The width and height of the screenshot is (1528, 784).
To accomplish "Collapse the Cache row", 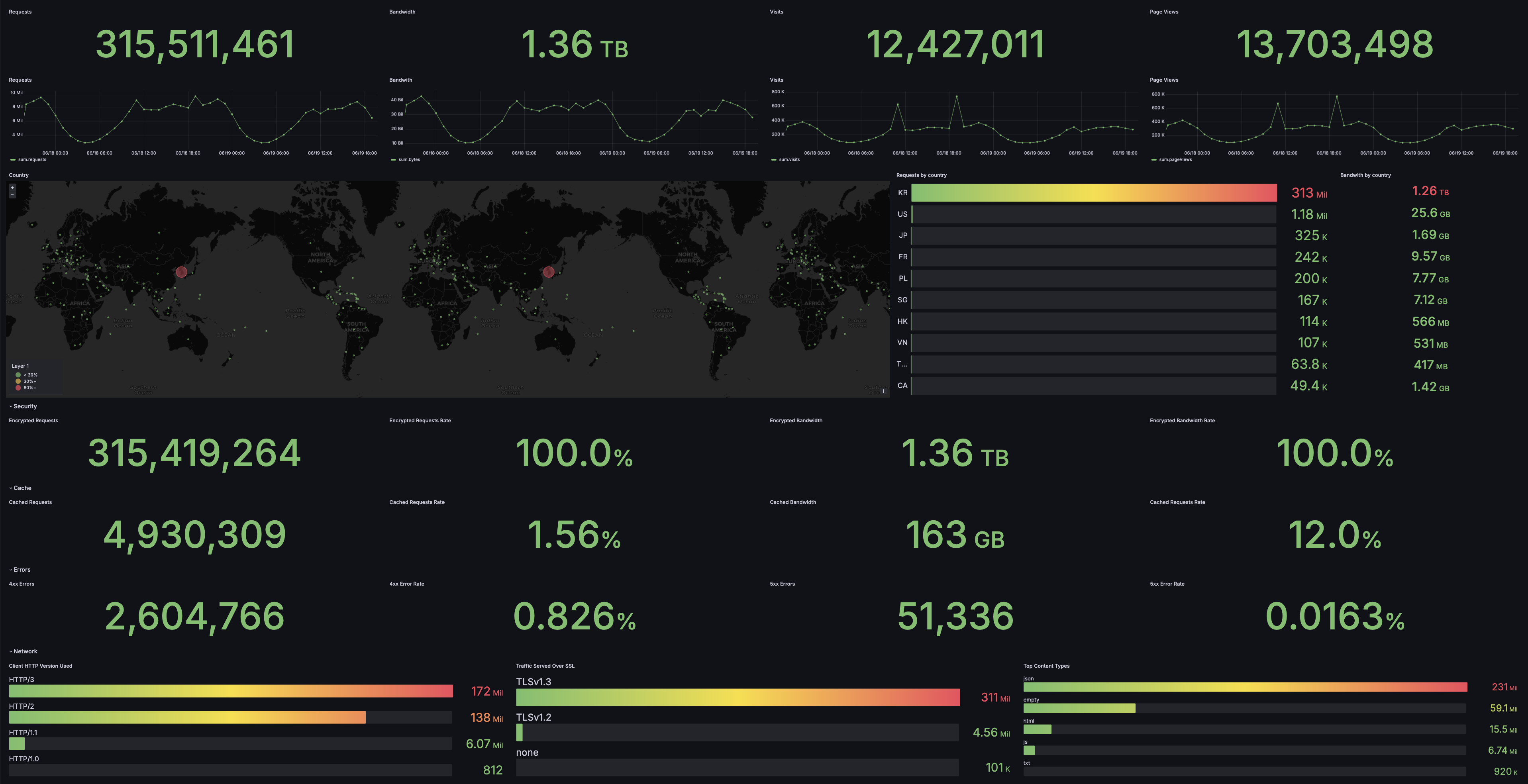I will click(x=22, y=488).
